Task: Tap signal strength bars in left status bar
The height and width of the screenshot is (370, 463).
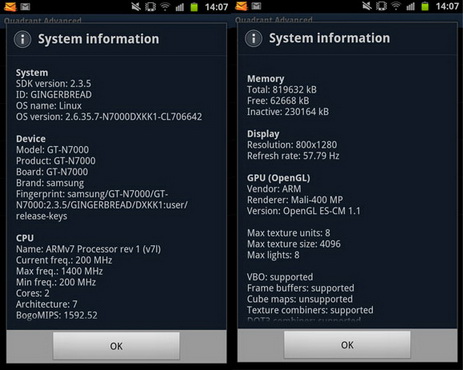Action: (x=180, y=7)
